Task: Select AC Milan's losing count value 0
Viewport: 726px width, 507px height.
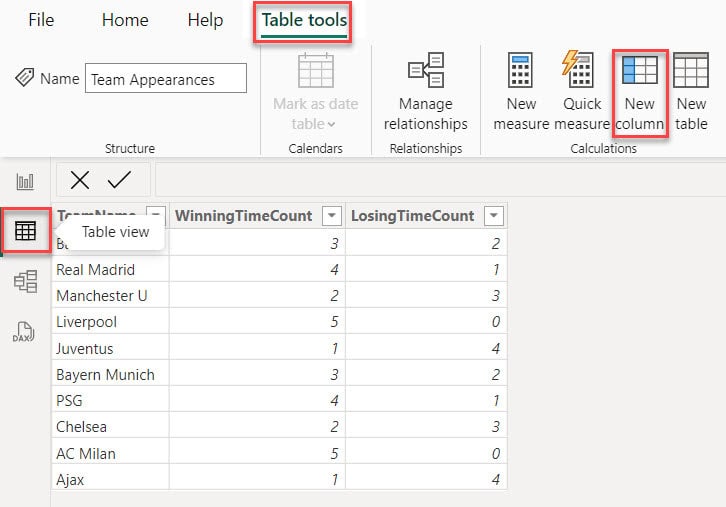Action: (426, 453)
